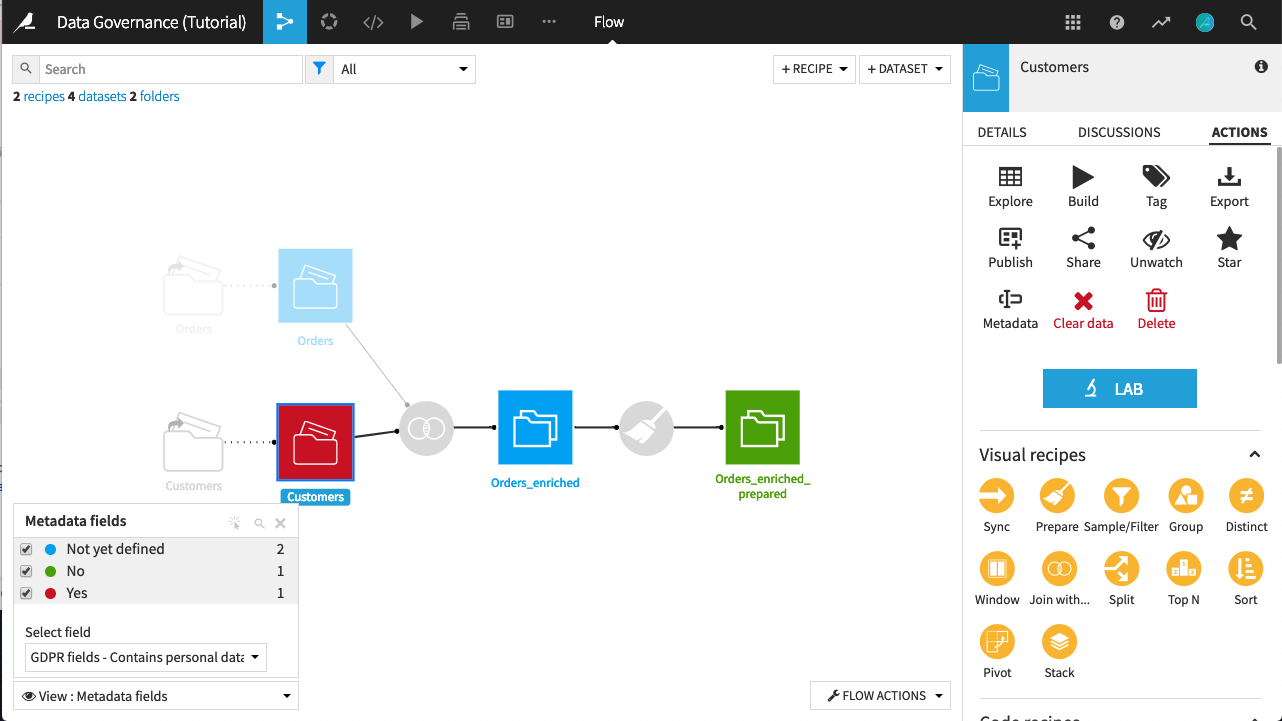
Task: Switch to the DISCUSSIONS tab
Action: tap(1119, 132)
